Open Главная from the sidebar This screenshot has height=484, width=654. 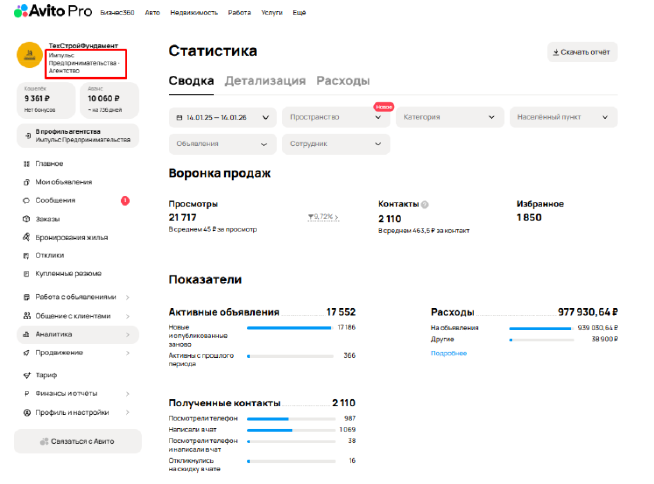pyautogui.click(x=49, y=163)
